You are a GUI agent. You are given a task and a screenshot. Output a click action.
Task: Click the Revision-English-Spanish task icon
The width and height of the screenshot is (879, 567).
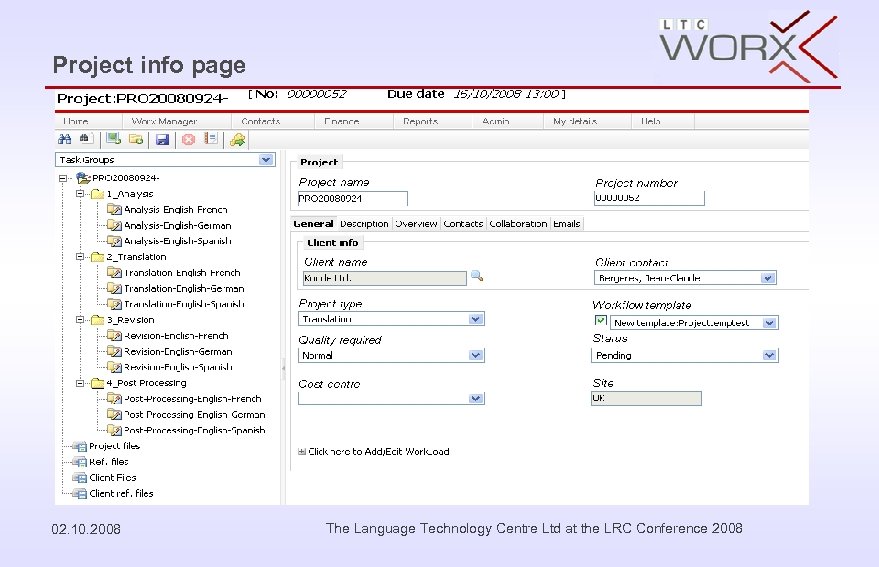(x=114, y=367)
